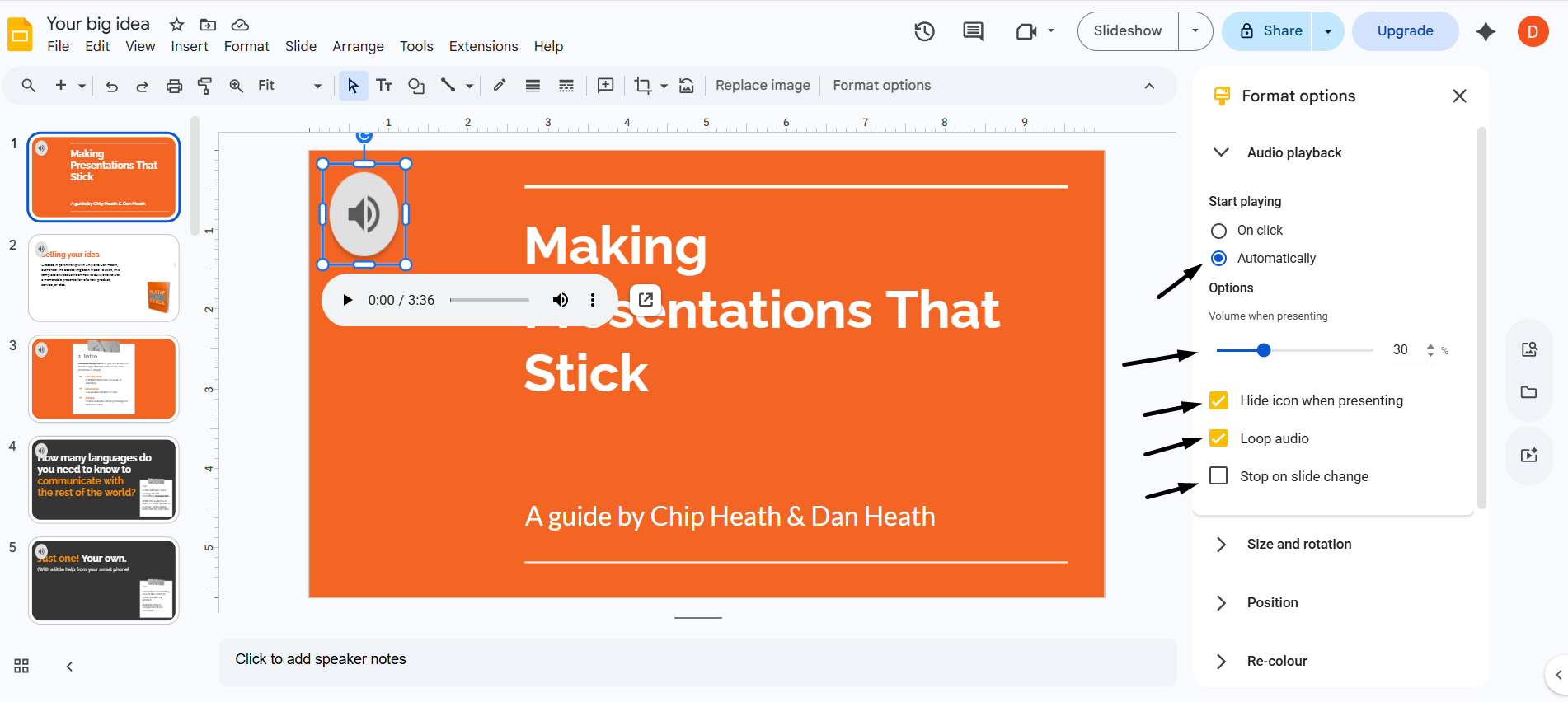
Task: Open the Insert menu
Action: 190,47
